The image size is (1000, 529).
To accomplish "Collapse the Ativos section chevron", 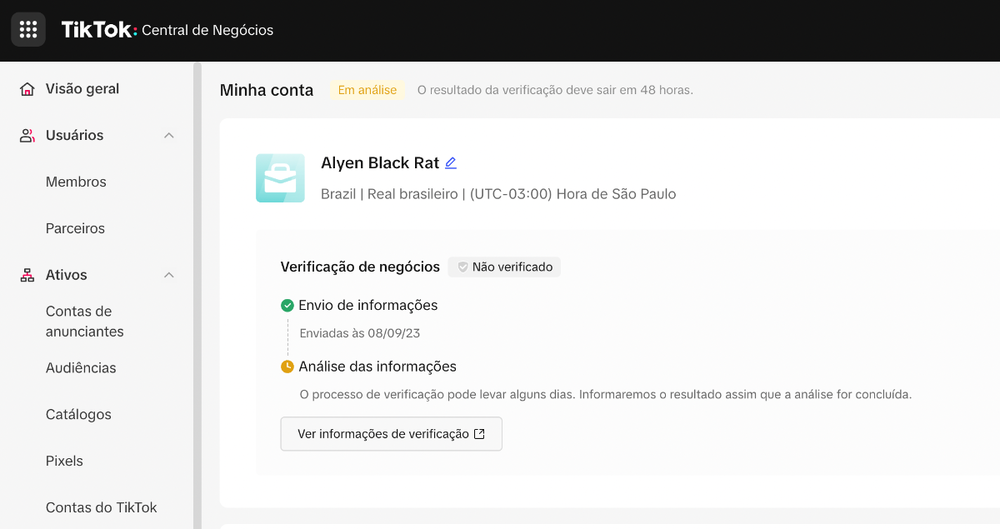I will 168,275.
